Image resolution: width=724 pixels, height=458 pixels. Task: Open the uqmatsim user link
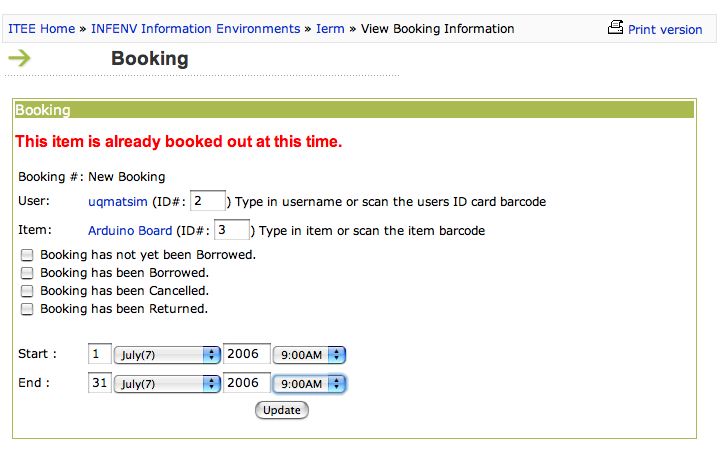point(118,202)
